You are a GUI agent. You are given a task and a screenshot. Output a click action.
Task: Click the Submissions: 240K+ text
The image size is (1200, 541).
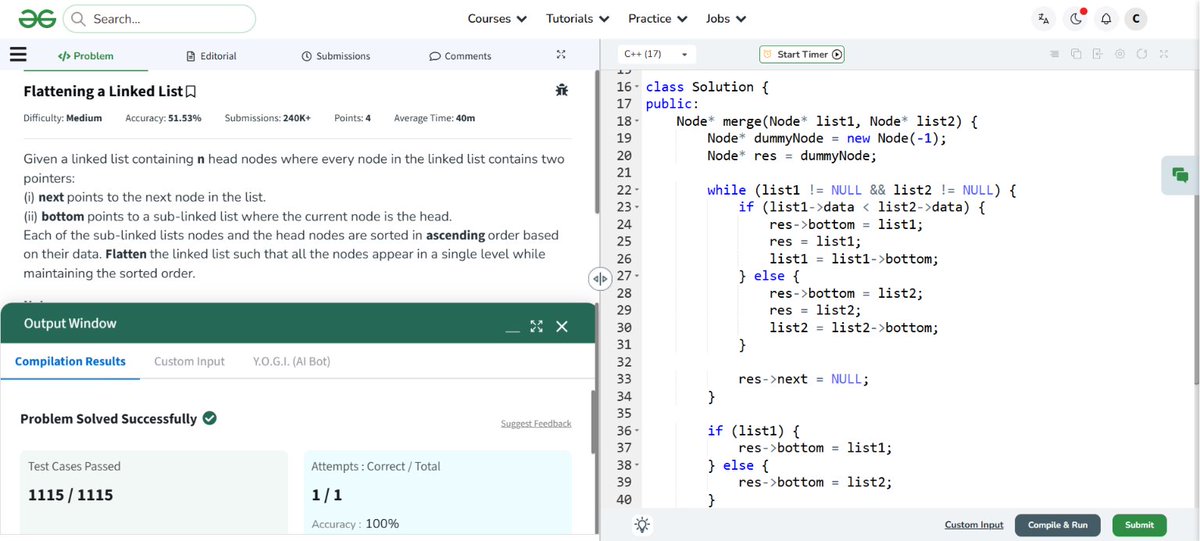click(x=268, y=118)
